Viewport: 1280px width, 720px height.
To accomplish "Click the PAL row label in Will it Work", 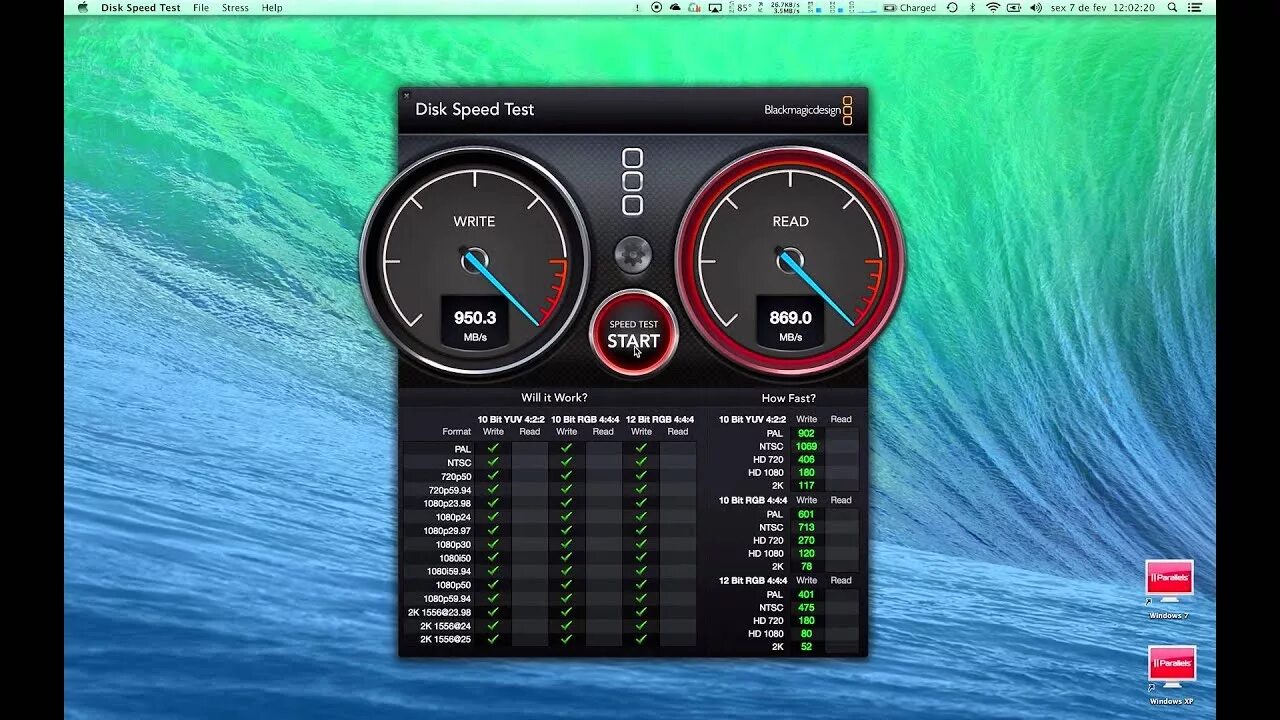I will (x=462, y=450).
